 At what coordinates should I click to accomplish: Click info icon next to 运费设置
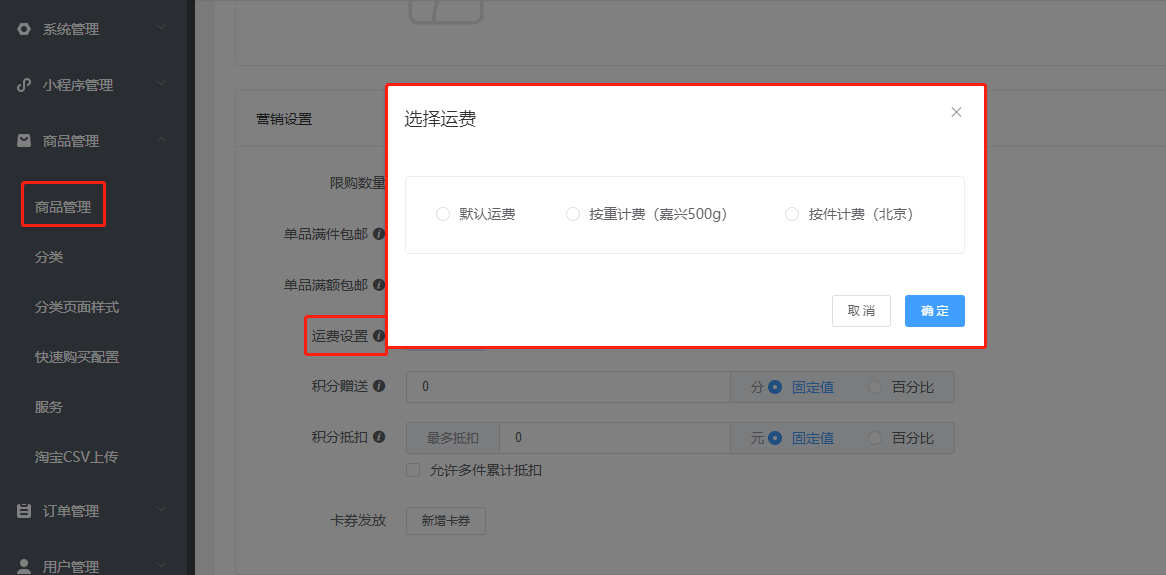[x=379, y=336]
